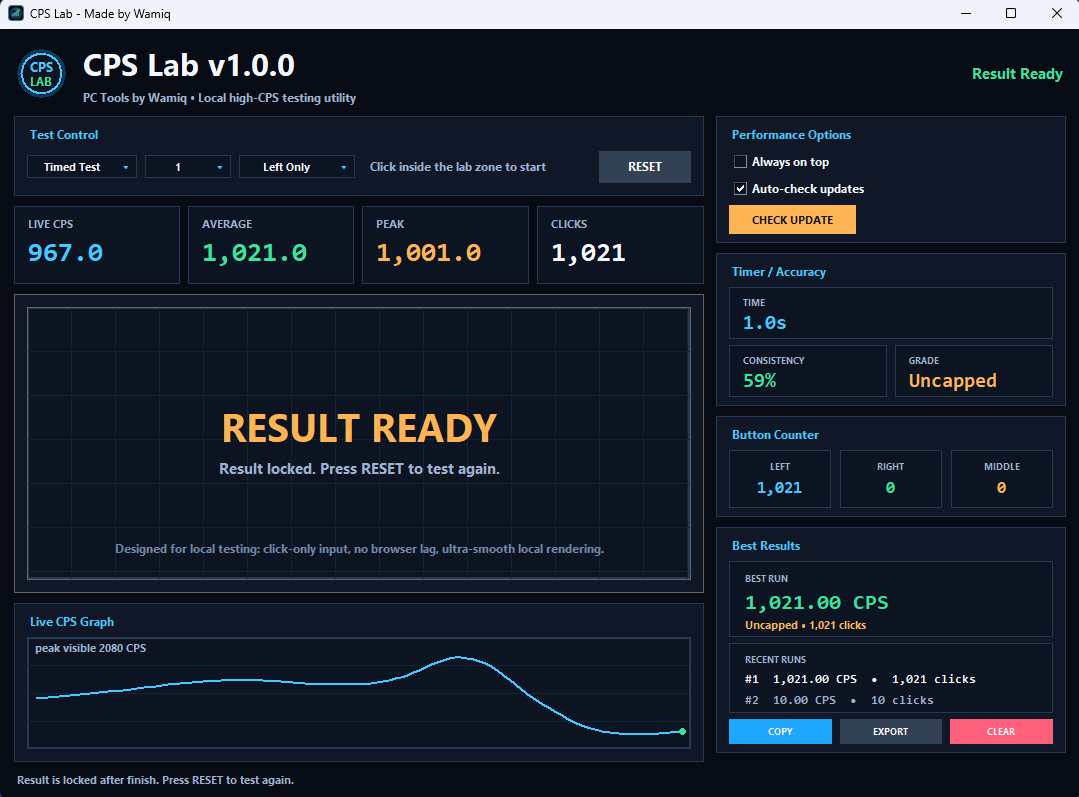Click the green Result Ready status text
The width and height of the screenshot is (1079, 797).
tap(1017, 74)
